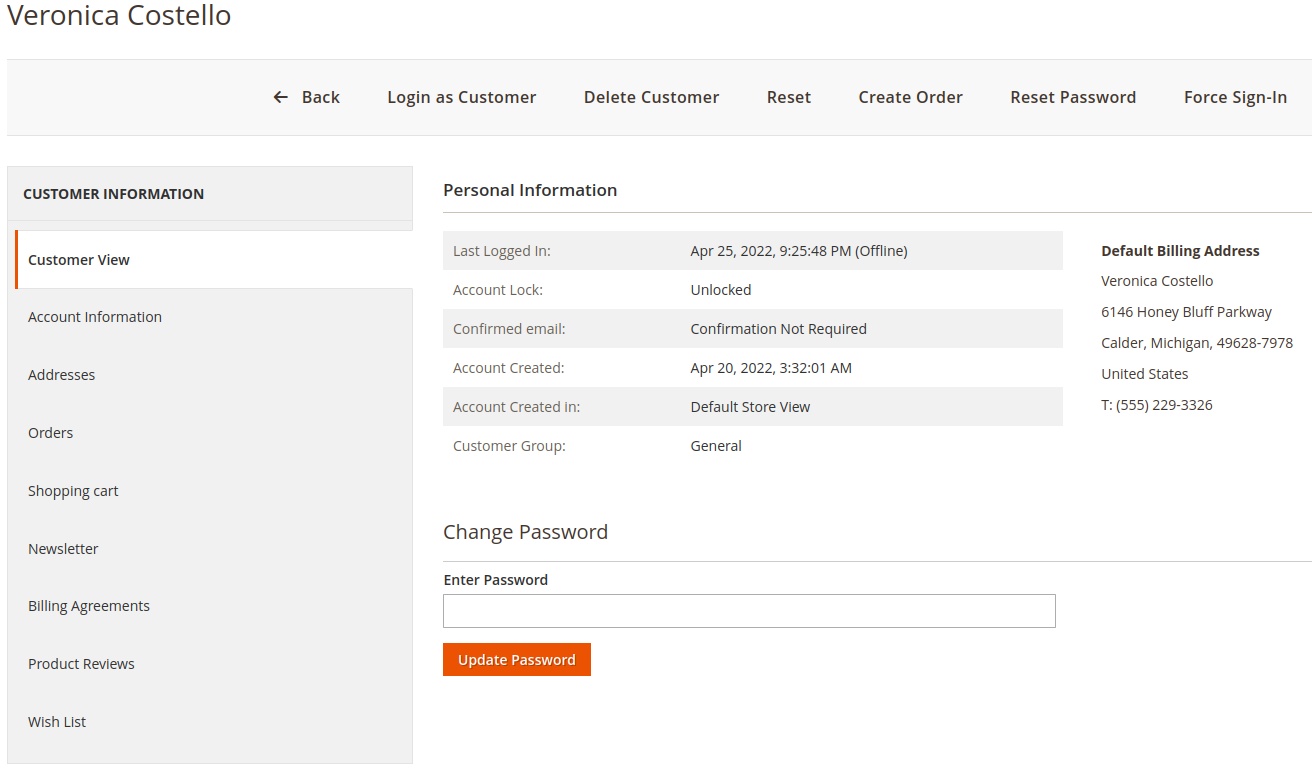This screenshot has height=774, width=1312.
Task: Select 'United States' in billing address
Action: pyautogui.click(x=1145, y=374)
